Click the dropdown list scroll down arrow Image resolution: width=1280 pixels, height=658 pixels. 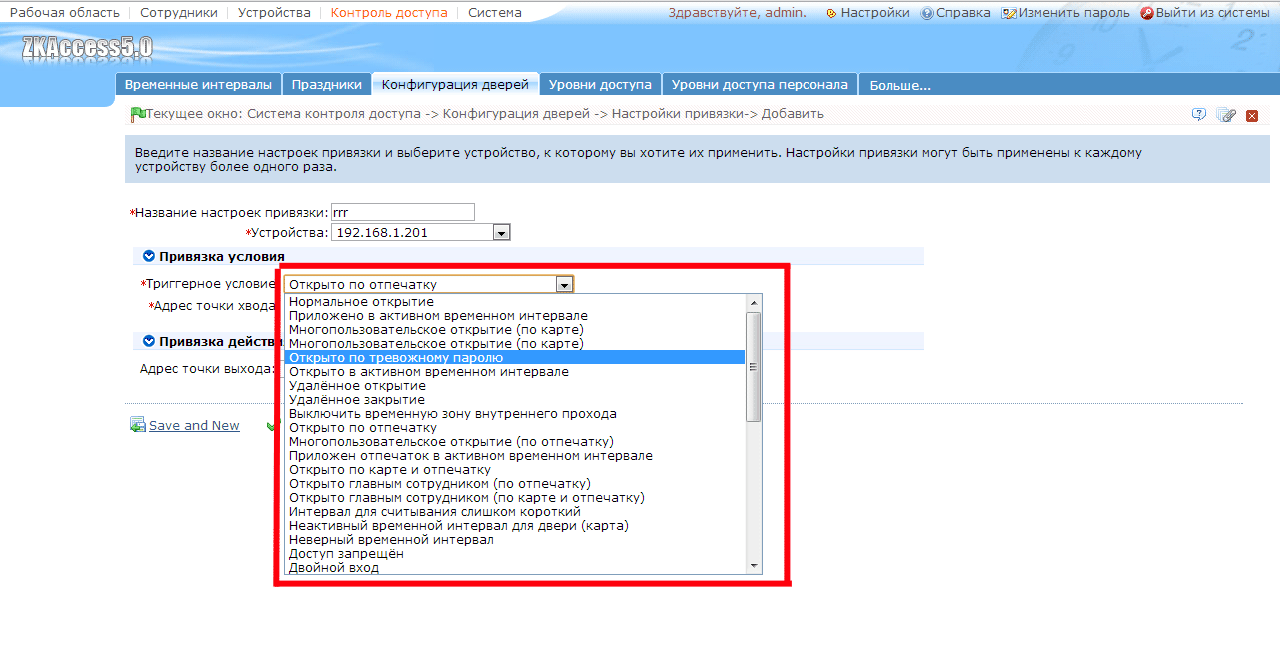755,566
